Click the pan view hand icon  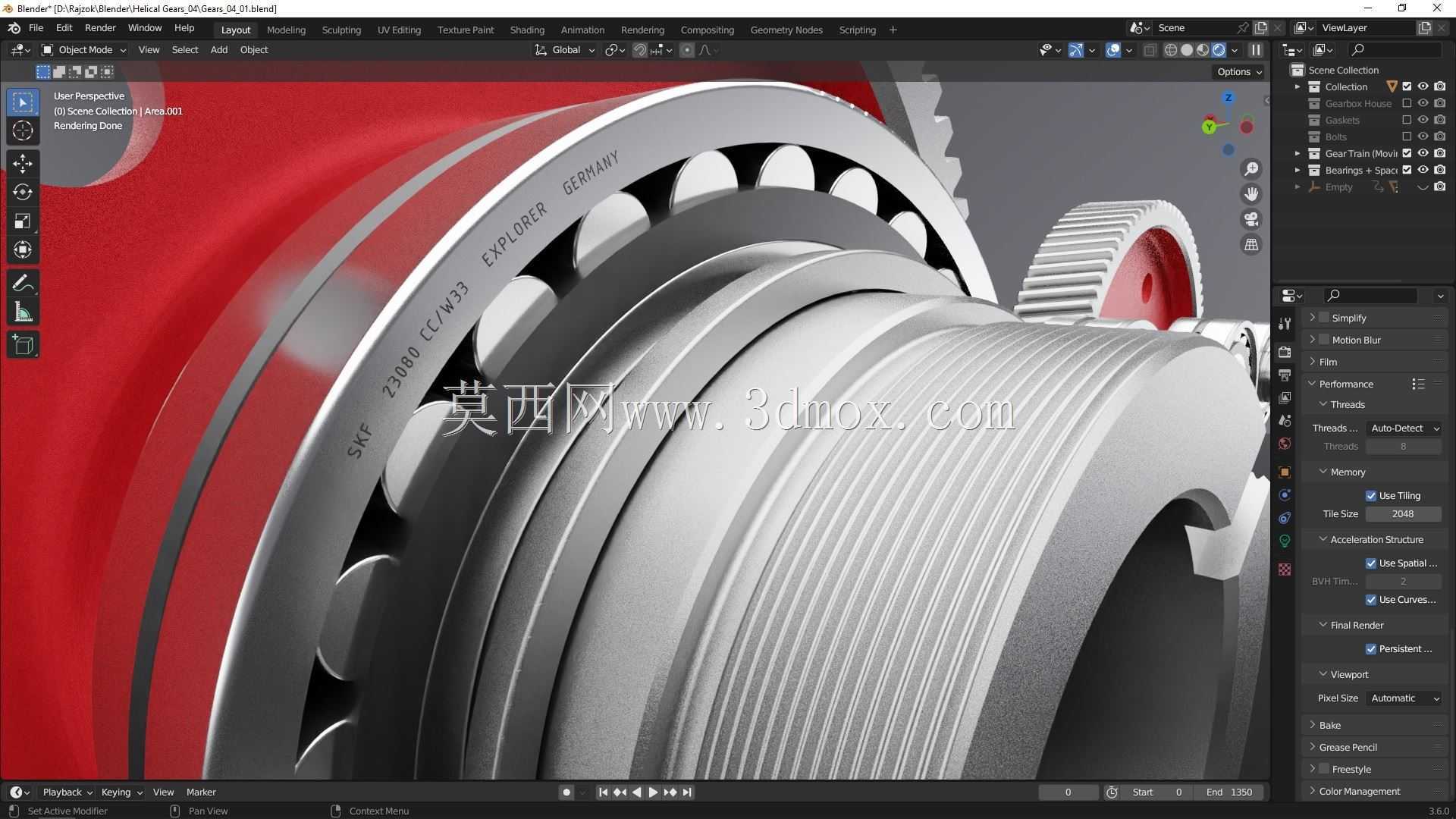[x=1251, y=194]
